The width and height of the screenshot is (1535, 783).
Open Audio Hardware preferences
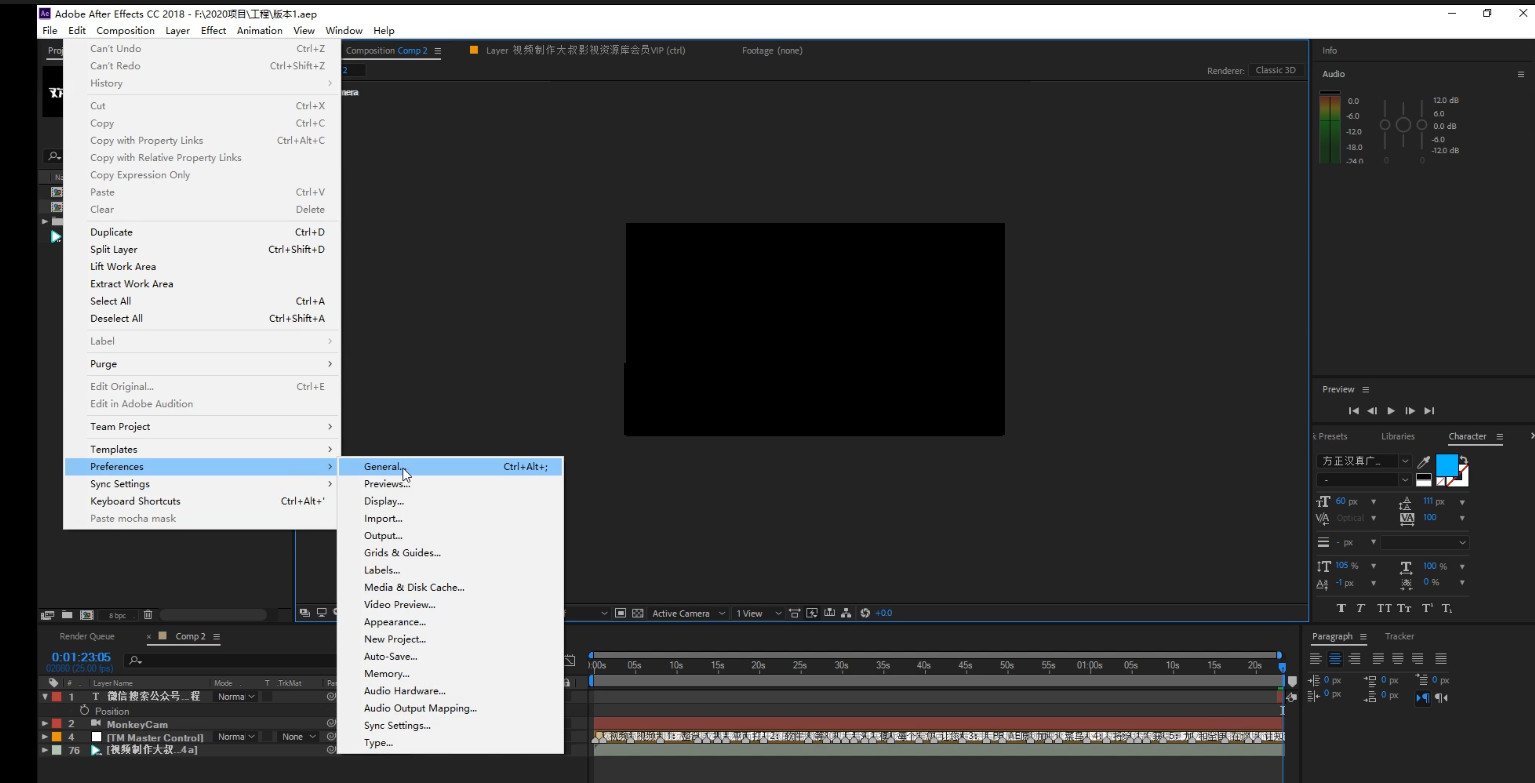(x=450, y=691)
